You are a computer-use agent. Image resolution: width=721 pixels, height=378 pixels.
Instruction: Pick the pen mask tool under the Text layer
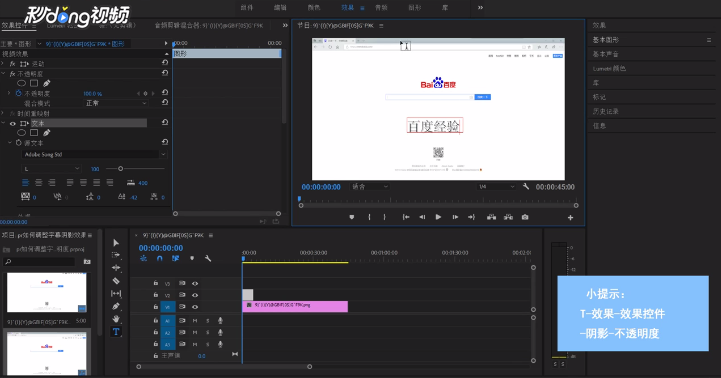tap(46, 132)
